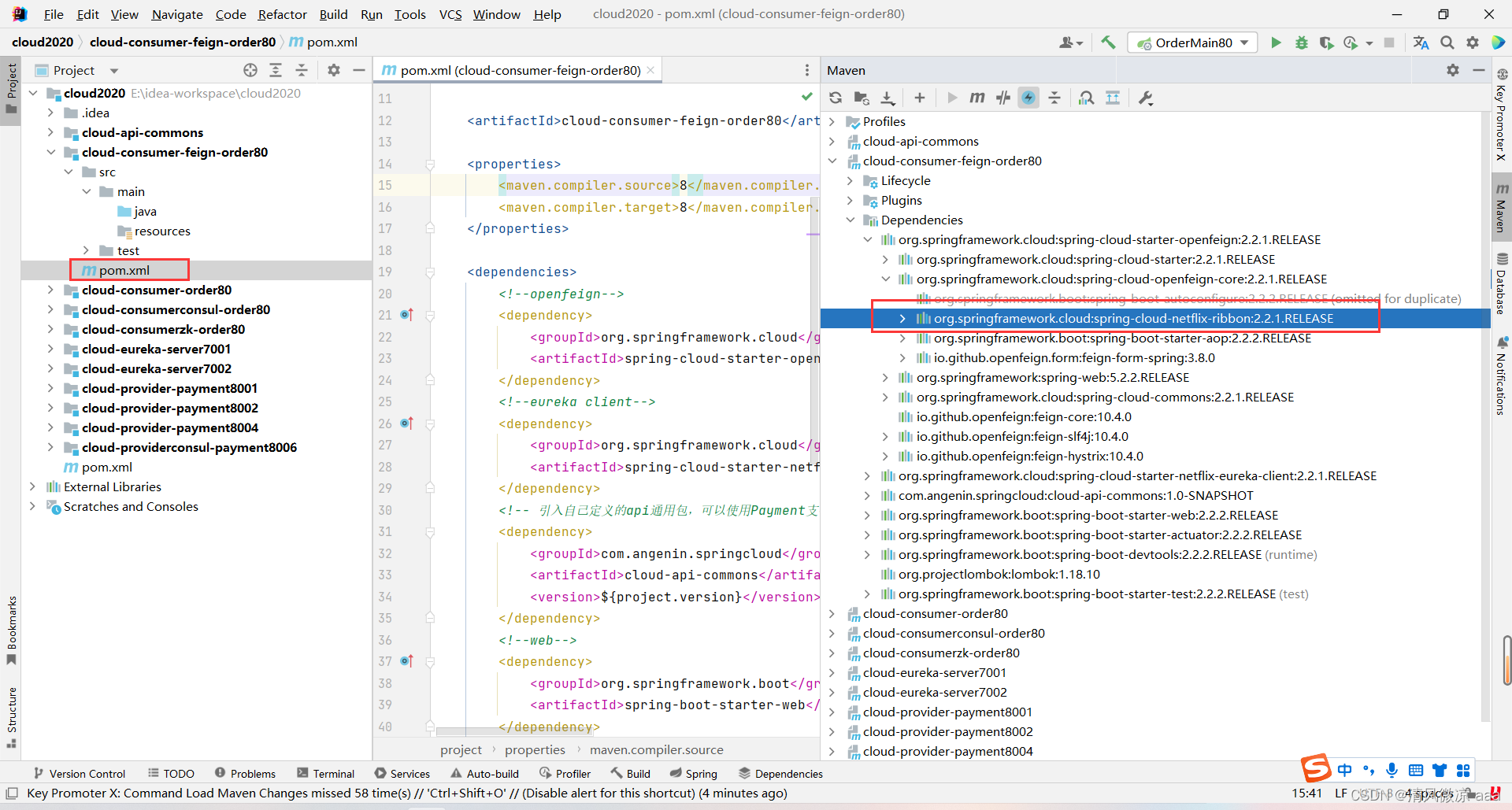The image size is (1512, 810).
Task: Open Services tool window
Action: point(402,774)
